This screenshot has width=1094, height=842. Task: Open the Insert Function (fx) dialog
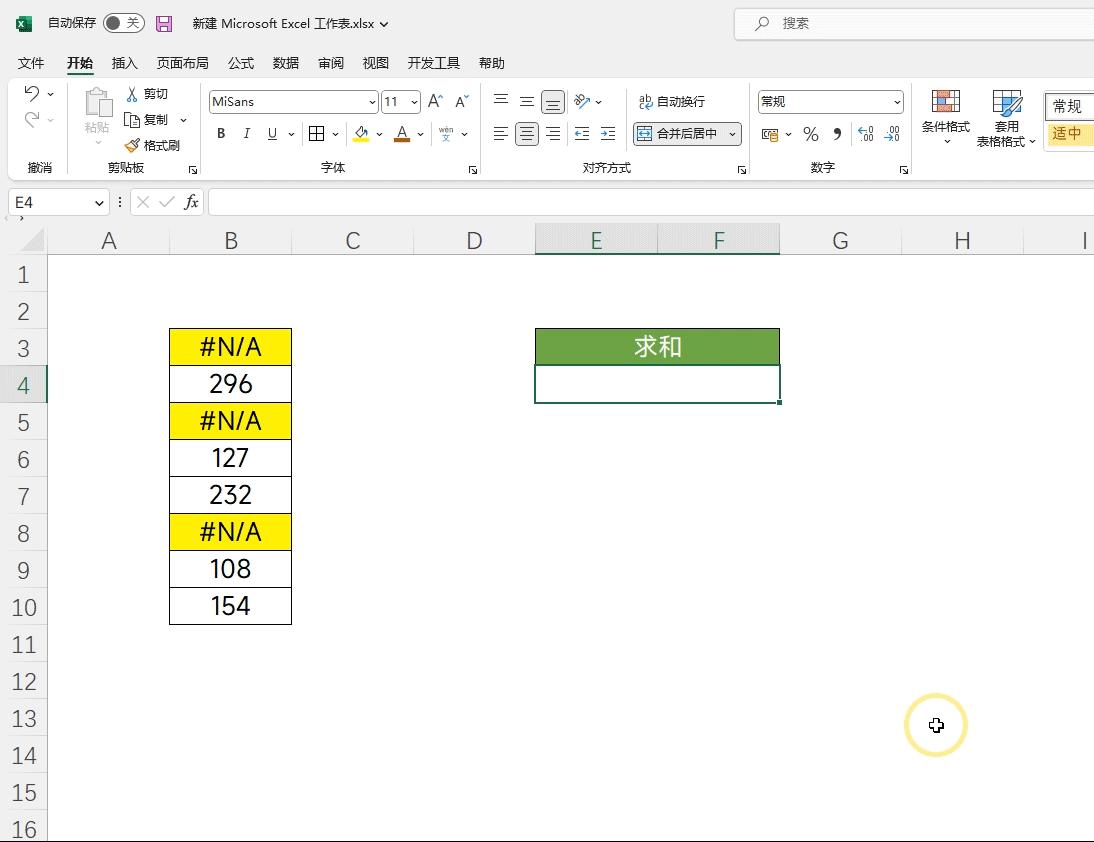190,202
